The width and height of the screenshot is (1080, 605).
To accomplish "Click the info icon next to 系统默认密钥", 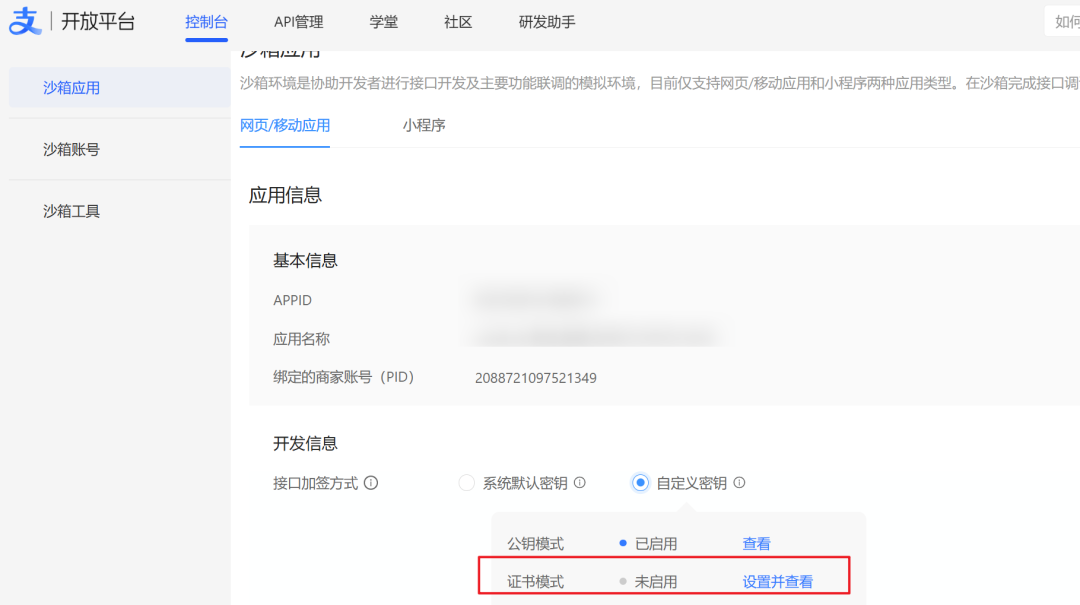I will click(582, 483).
